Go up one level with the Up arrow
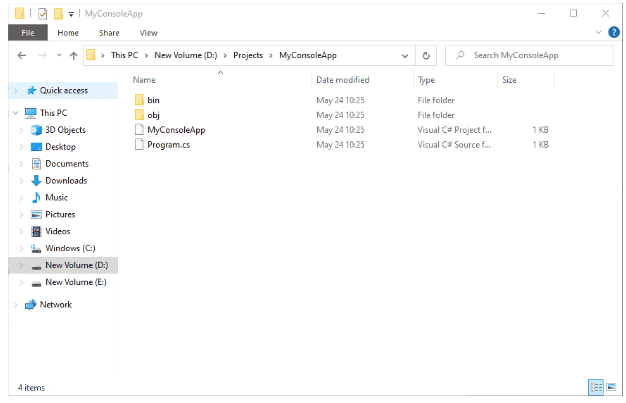 point(73,56)
